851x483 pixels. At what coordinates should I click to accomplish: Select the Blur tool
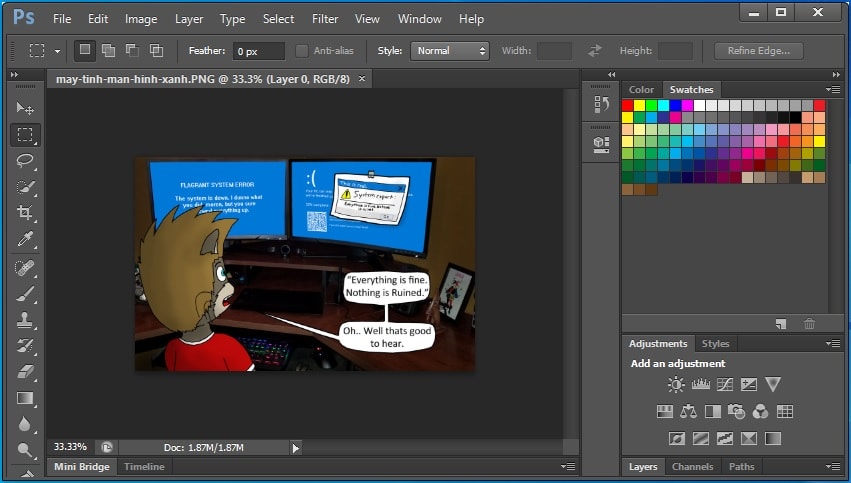[x=24, y=424]
